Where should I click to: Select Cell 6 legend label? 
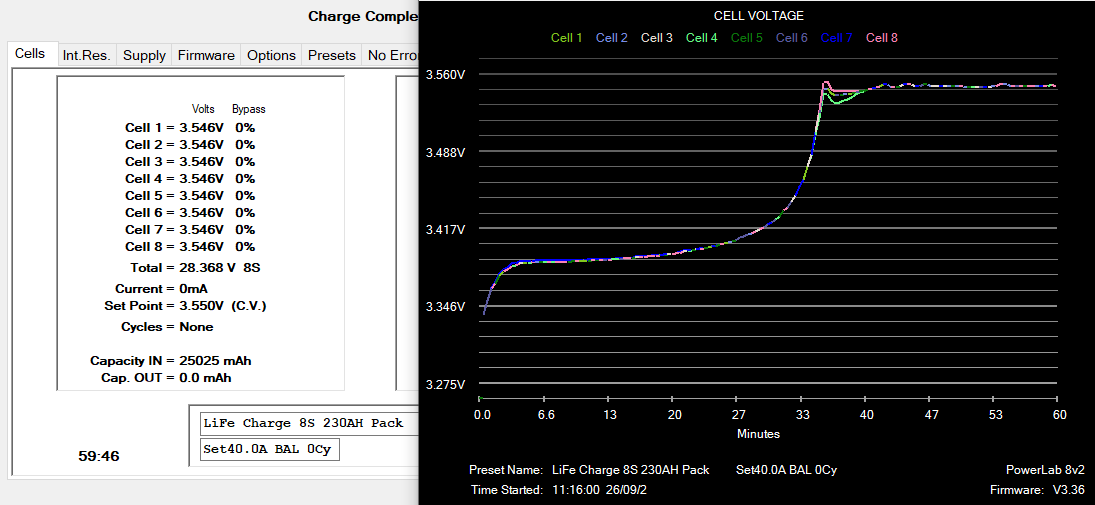click(x=791, y=38)
